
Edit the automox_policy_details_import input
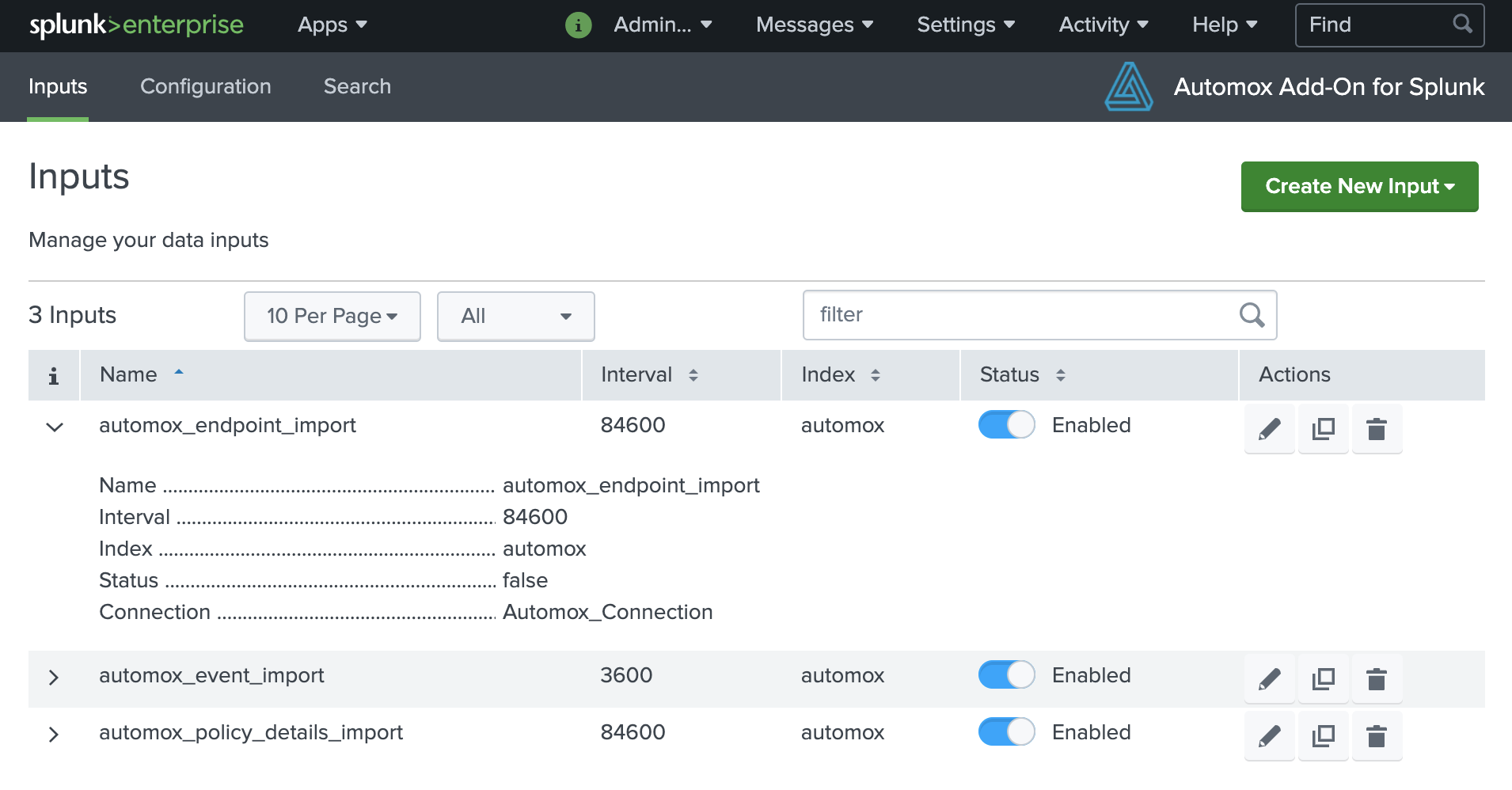tap(1269, 736)
